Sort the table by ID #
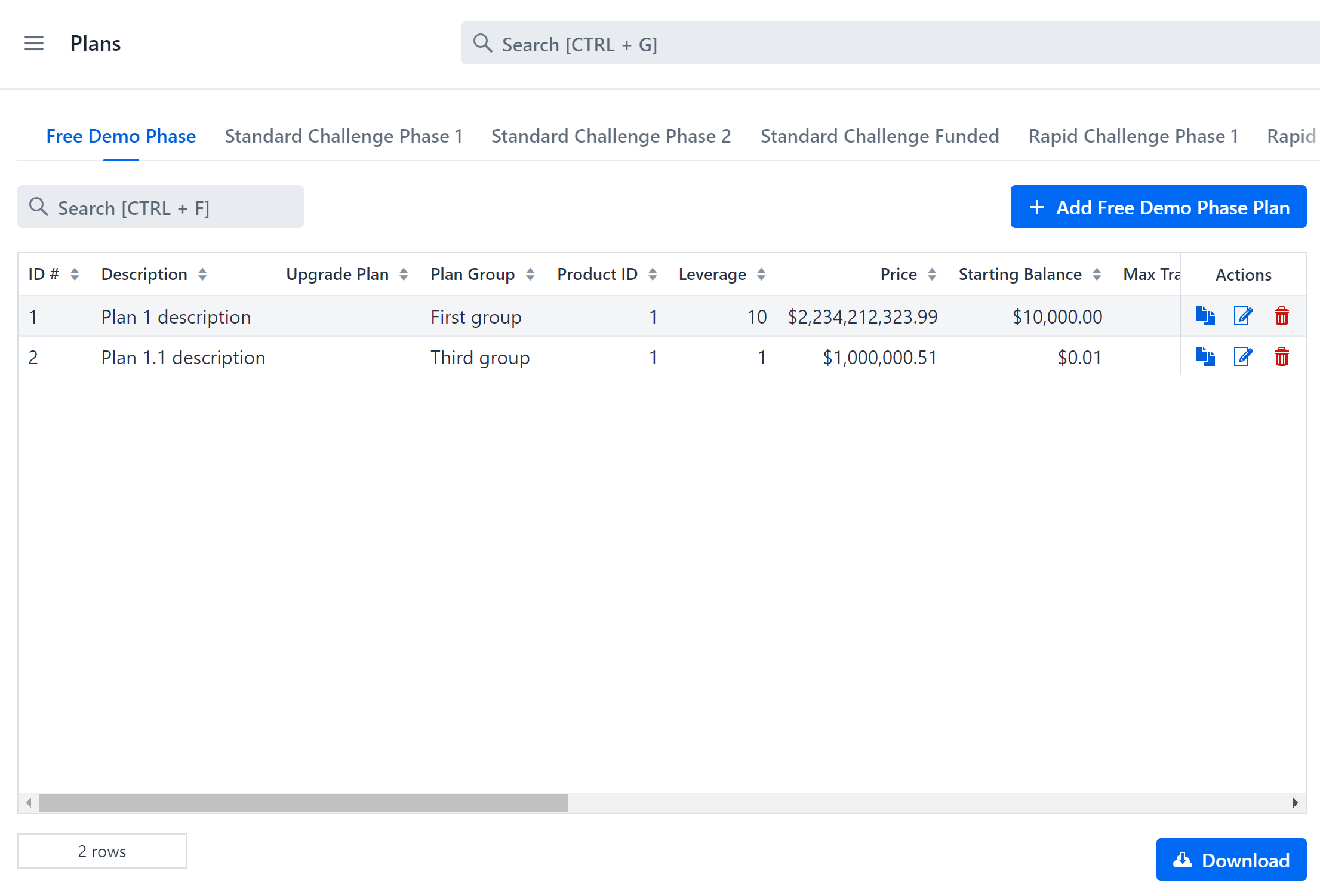Viewport: 1320px width, 896px height. [x=74, y=274]
